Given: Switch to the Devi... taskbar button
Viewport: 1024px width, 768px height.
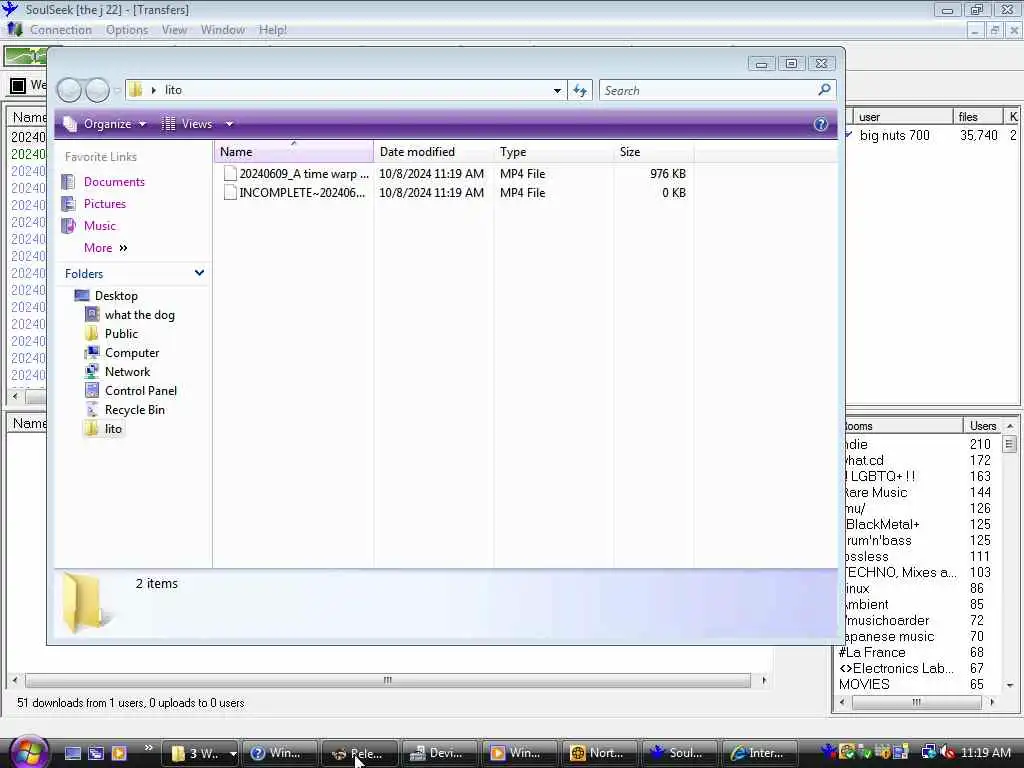Looking at the screenshot, I should pos(438,754).
